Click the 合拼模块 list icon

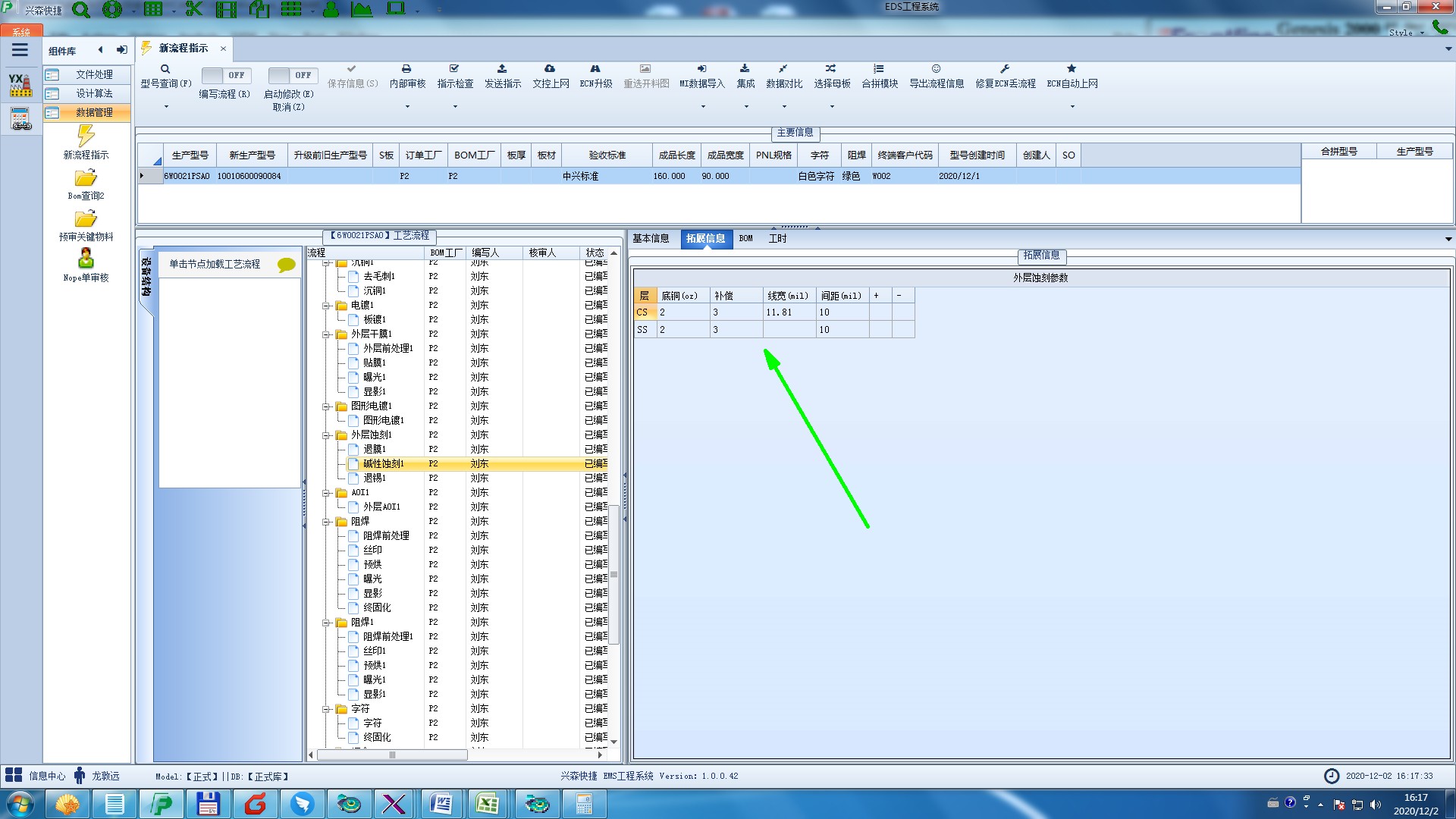(878, 69)
